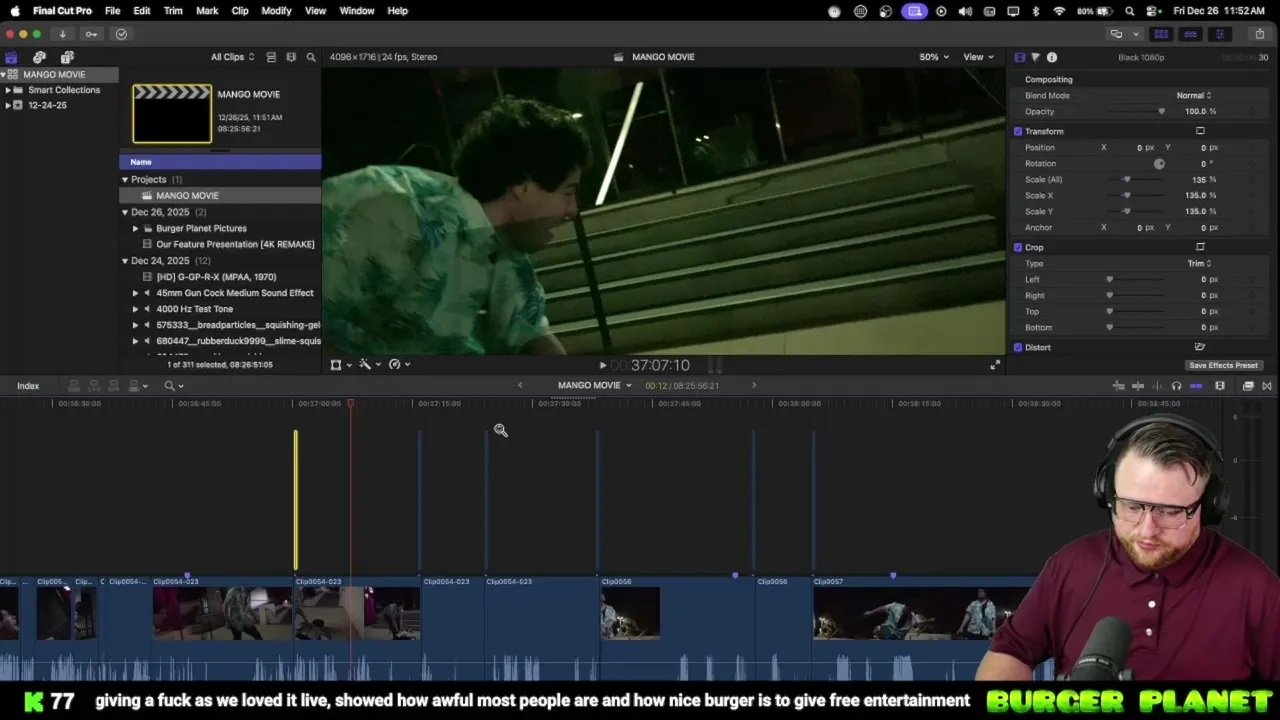Show the Info inspector icon

click(1052, 57)
